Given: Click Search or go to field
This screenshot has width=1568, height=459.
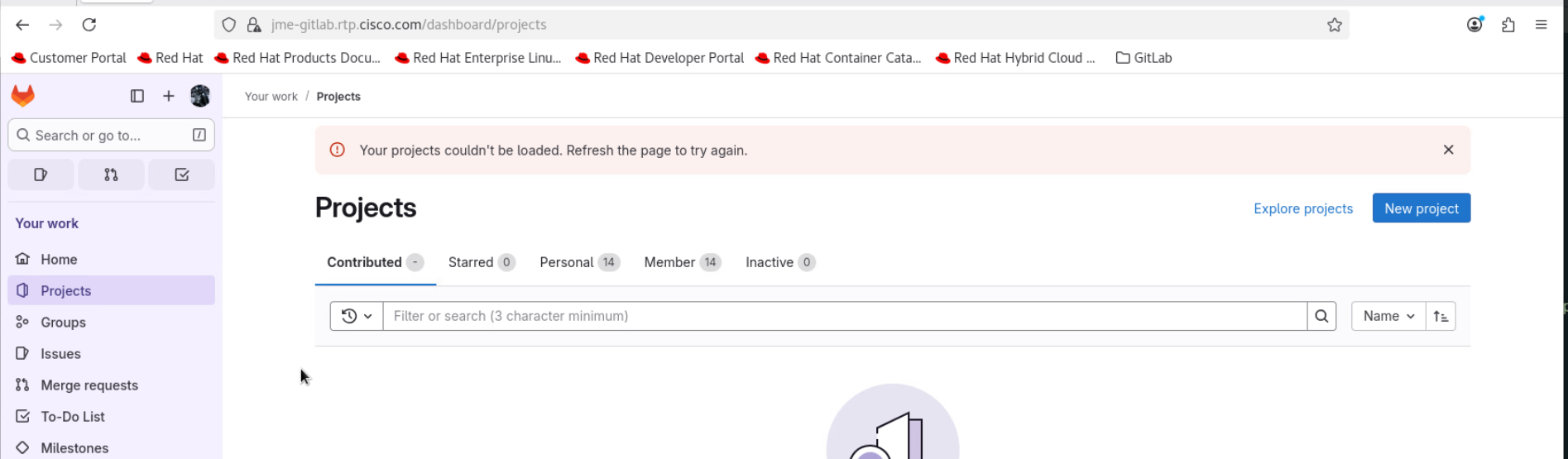Looking at the screenshot, I should coord(111,135).
